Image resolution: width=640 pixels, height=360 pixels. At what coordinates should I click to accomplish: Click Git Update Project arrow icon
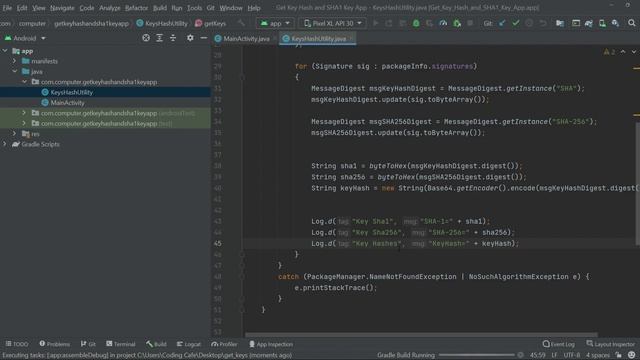[502, 23]
